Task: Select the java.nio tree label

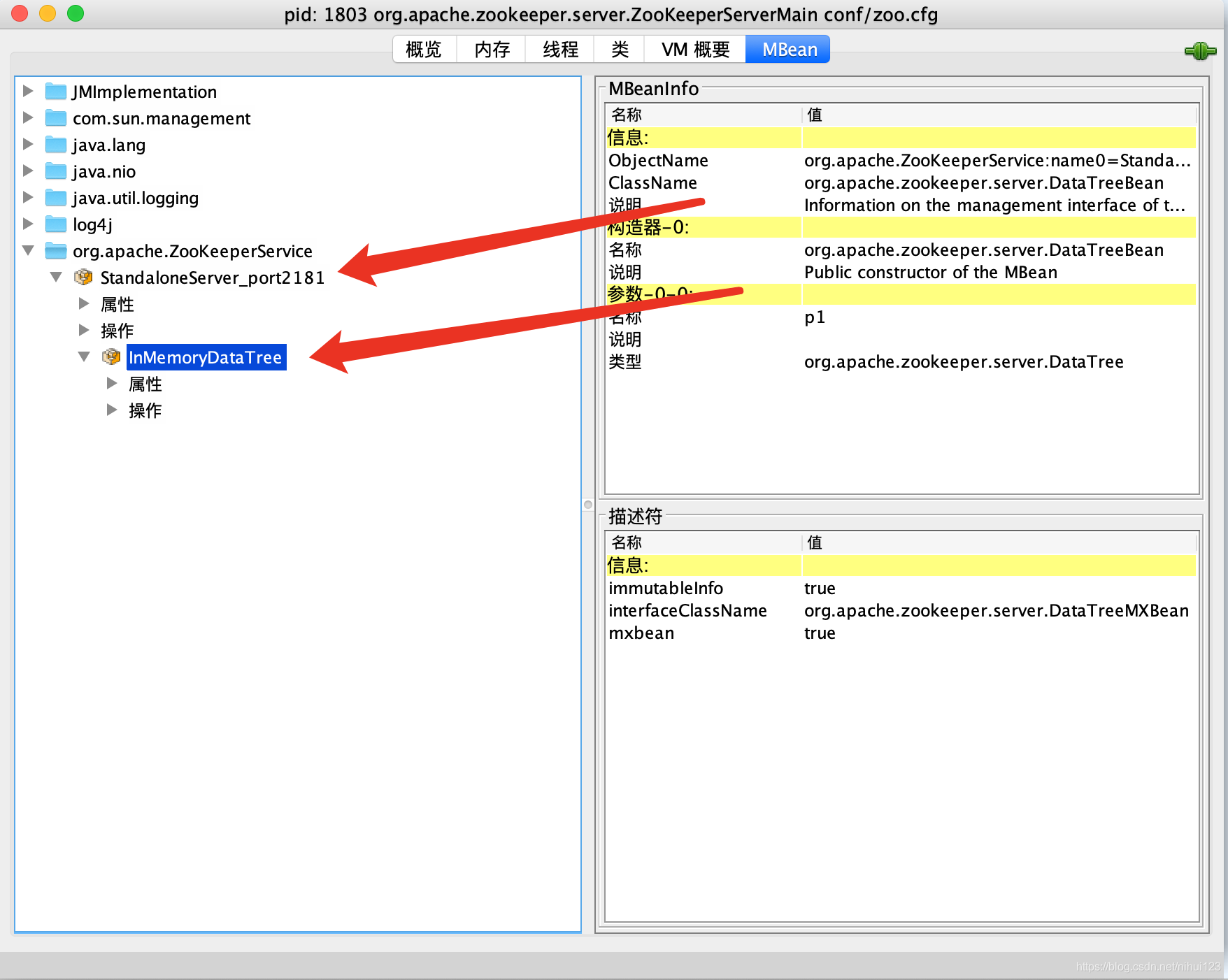Action: [x=104, y=171]
